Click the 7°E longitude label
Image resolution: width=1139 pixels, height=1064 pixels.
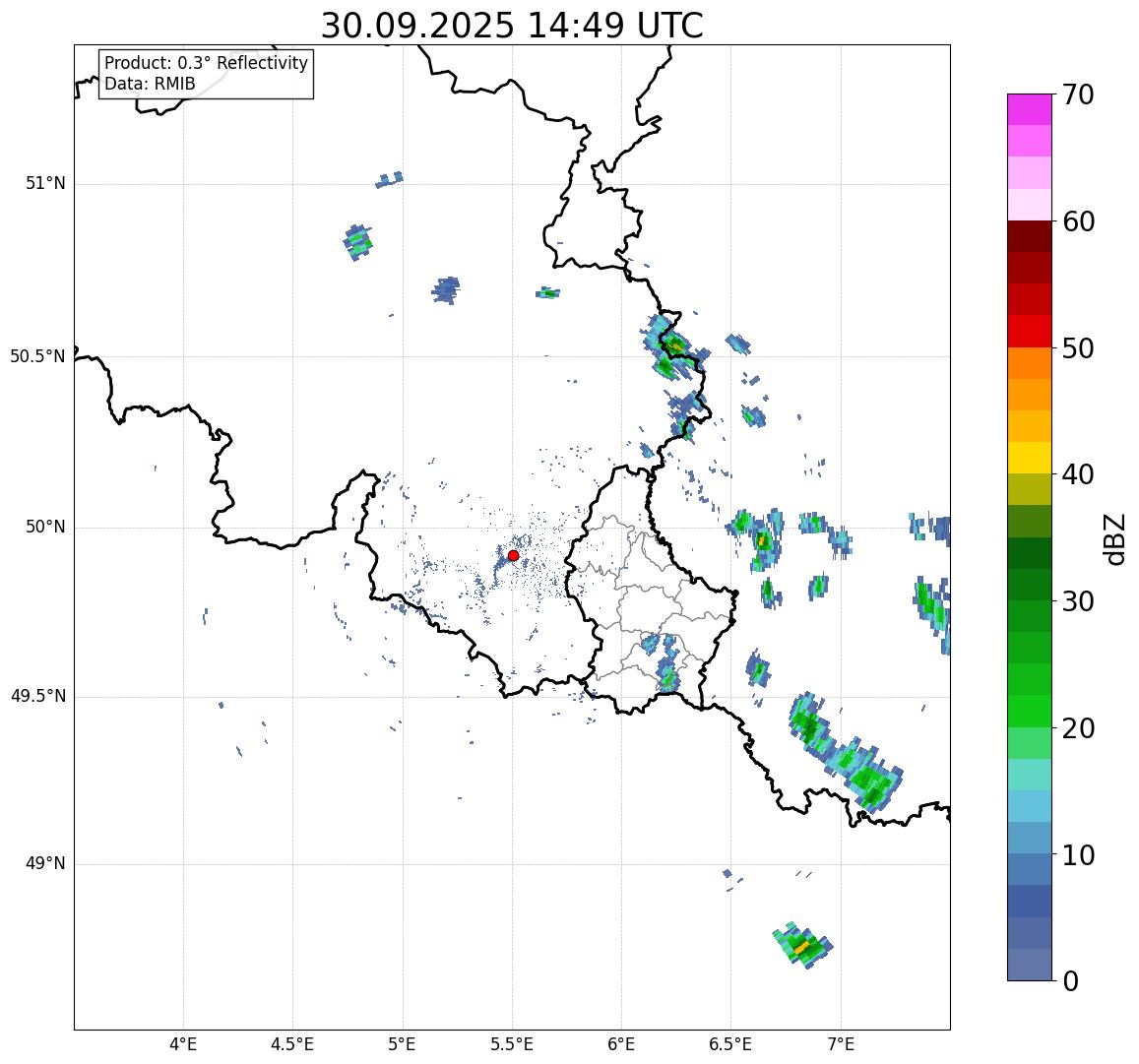[841, 1044]
